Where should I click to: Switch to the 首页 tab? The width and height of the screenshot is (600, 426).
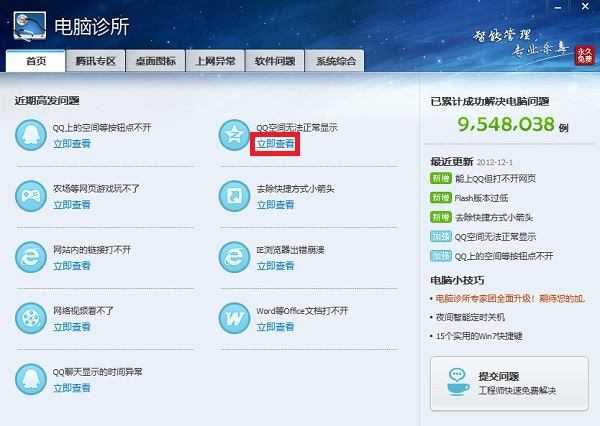point(36,61)
